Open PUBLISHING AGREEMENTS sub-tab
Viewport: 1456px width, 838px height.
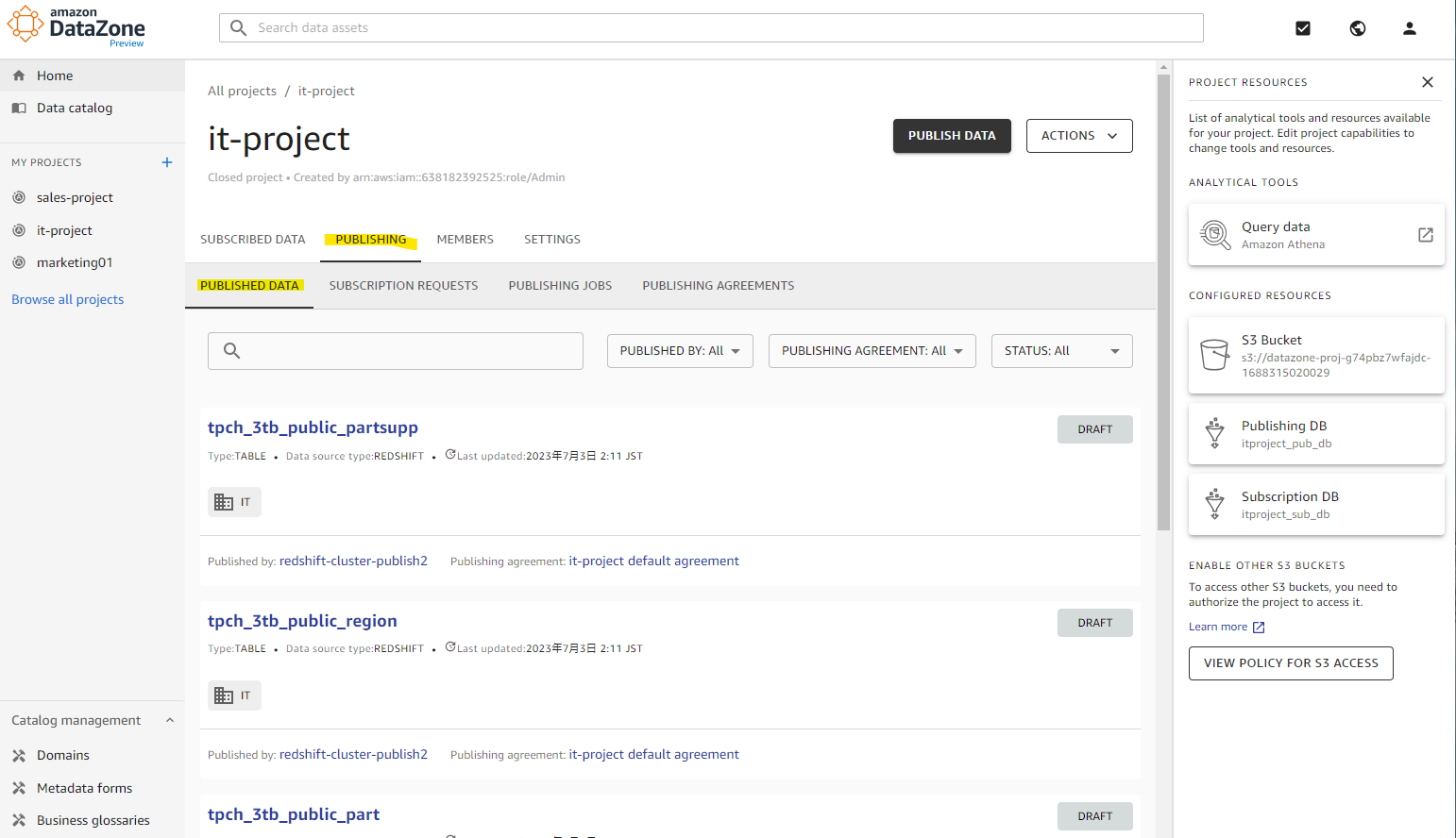pyautogui.click(x=719, y=286)
